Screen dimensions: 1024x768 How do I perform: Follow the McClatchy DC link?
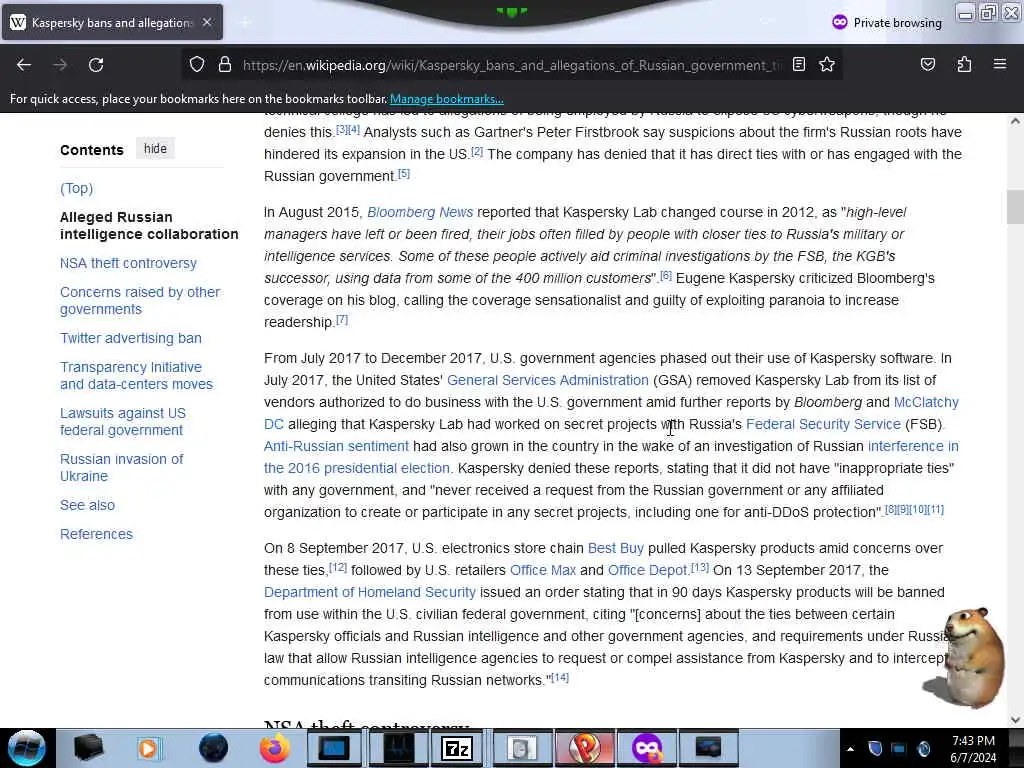pyautogui.click(x=926, y=402)
